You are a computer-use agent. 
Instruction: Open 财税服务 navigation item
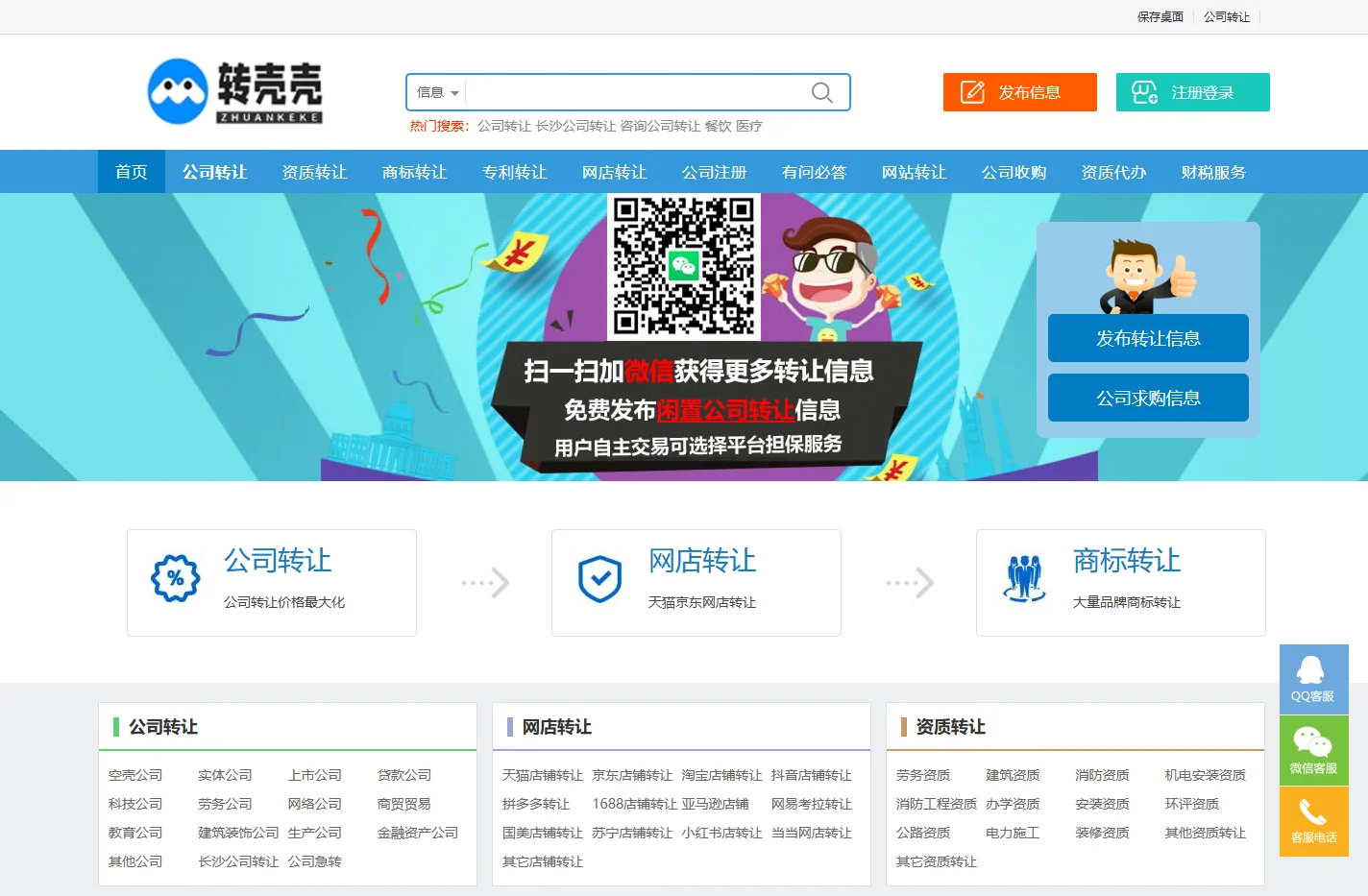pos(1214,172)
